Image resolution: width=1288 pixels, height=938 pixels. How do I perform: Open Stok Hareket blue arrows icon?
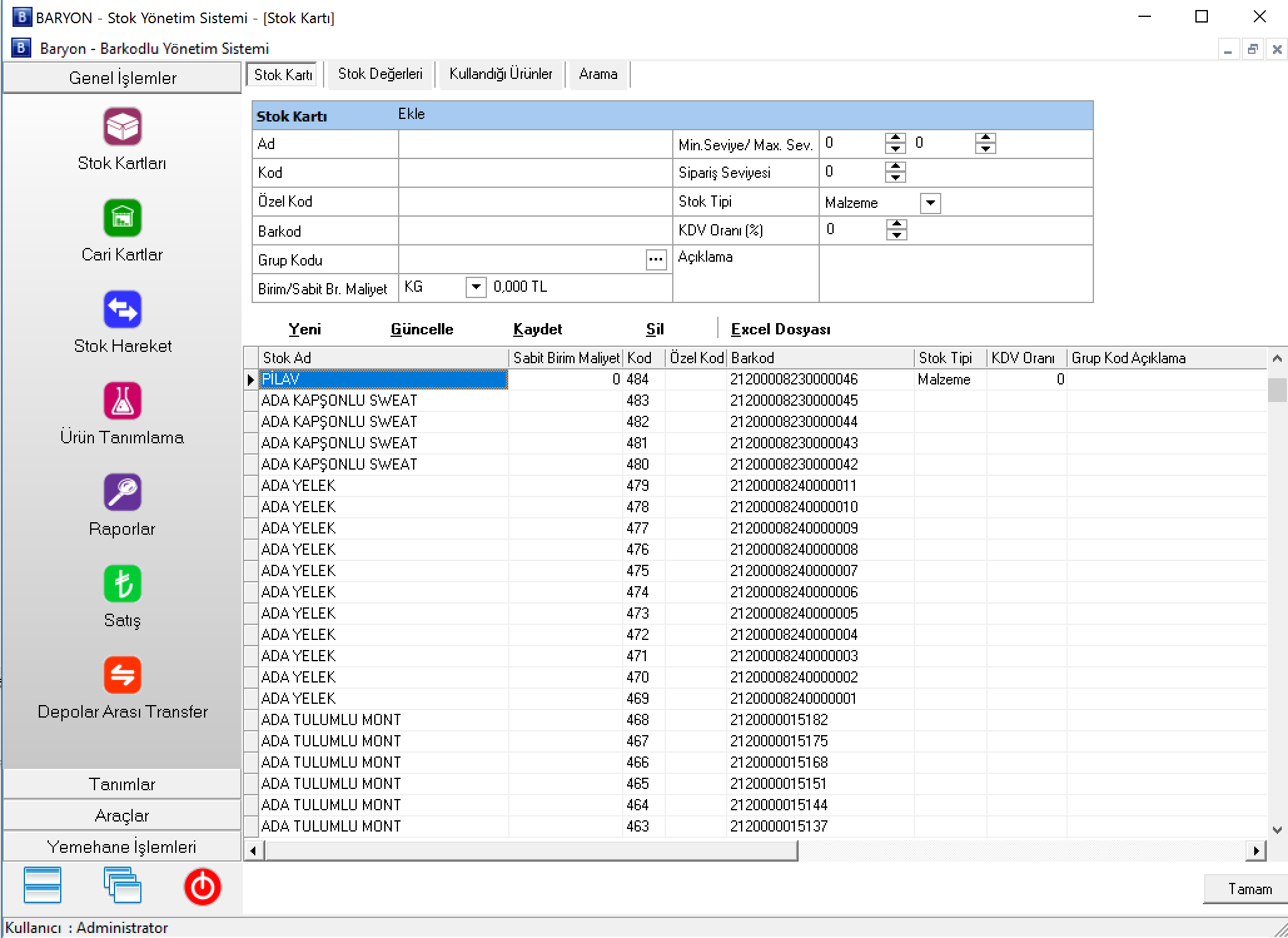click(123, 309)
